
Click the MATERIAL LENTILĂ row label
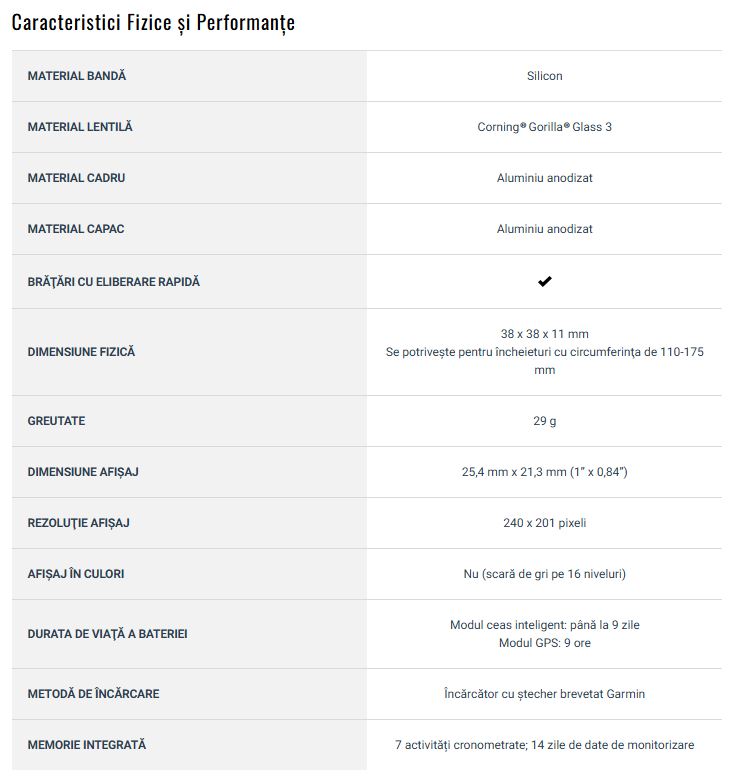point(80,127)
